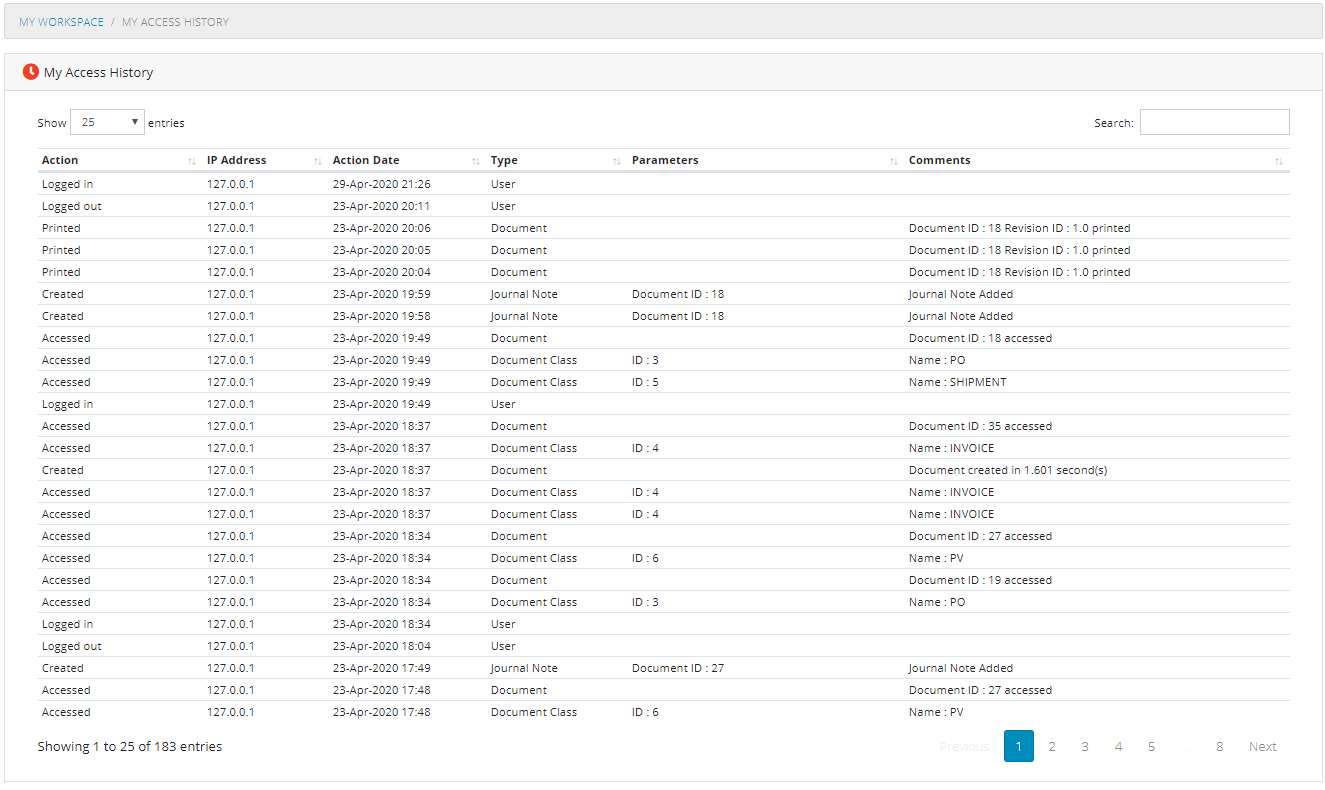Image resolution: width=1325 pixels, height=790 pixels.
Task: Jump to the last page, page 8
Action: pyautogui.click(x=1219, y=746)
